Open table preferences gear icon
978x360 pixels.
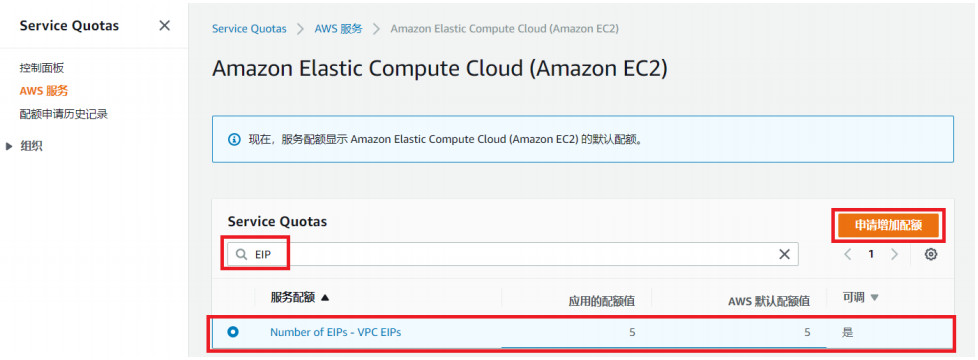(931, 254)
